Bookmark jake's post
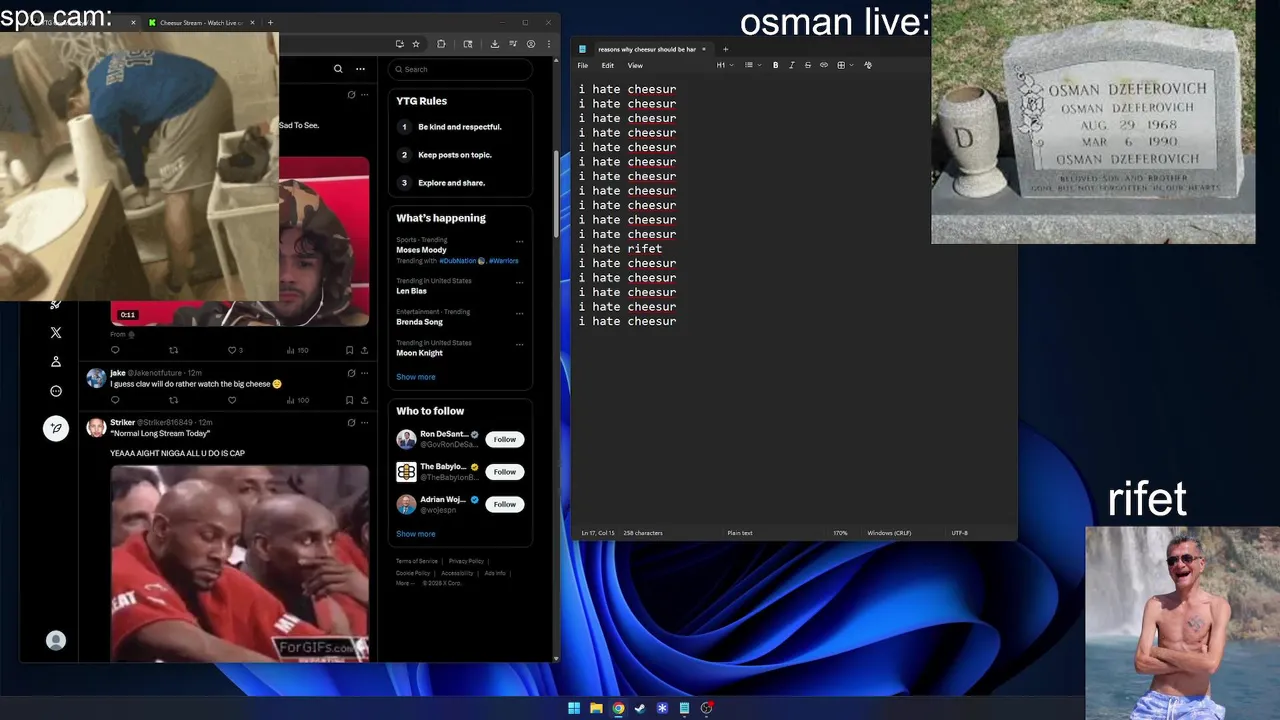1280x720 pixels. (349, 400)
